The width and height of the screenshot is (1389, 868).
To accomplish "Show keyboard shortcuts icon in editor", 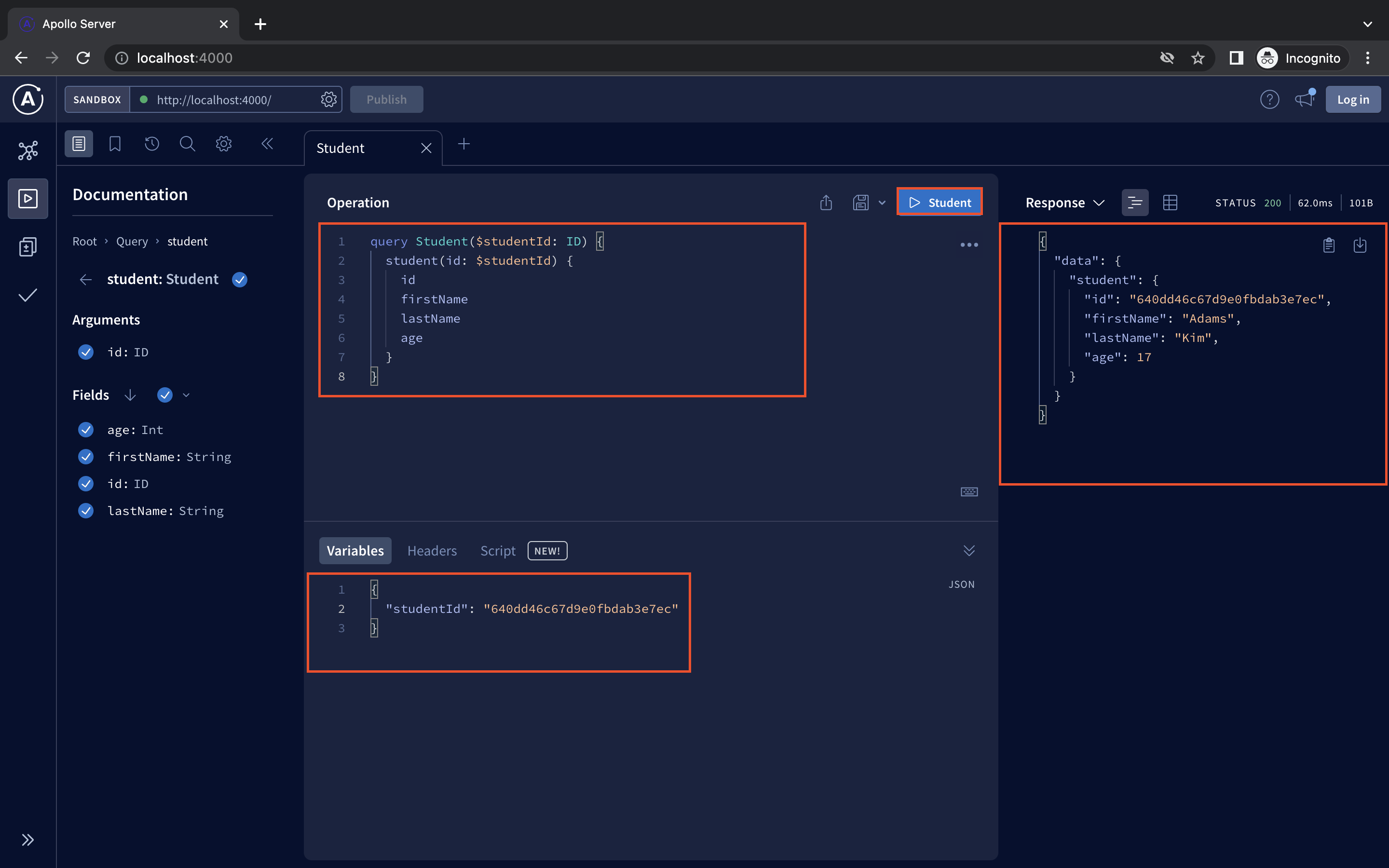I will pos(969,492).
